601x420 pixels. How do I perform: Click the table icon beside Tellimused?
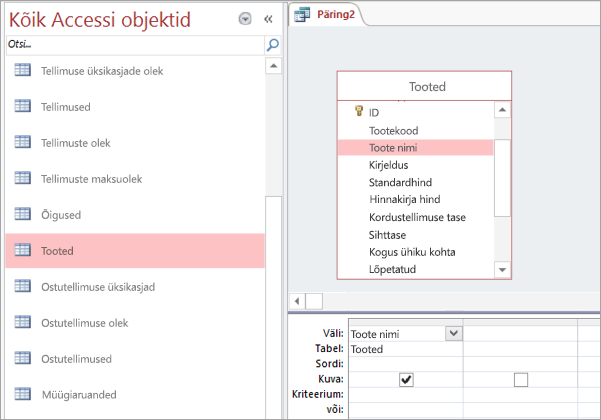tap(23, 106)
